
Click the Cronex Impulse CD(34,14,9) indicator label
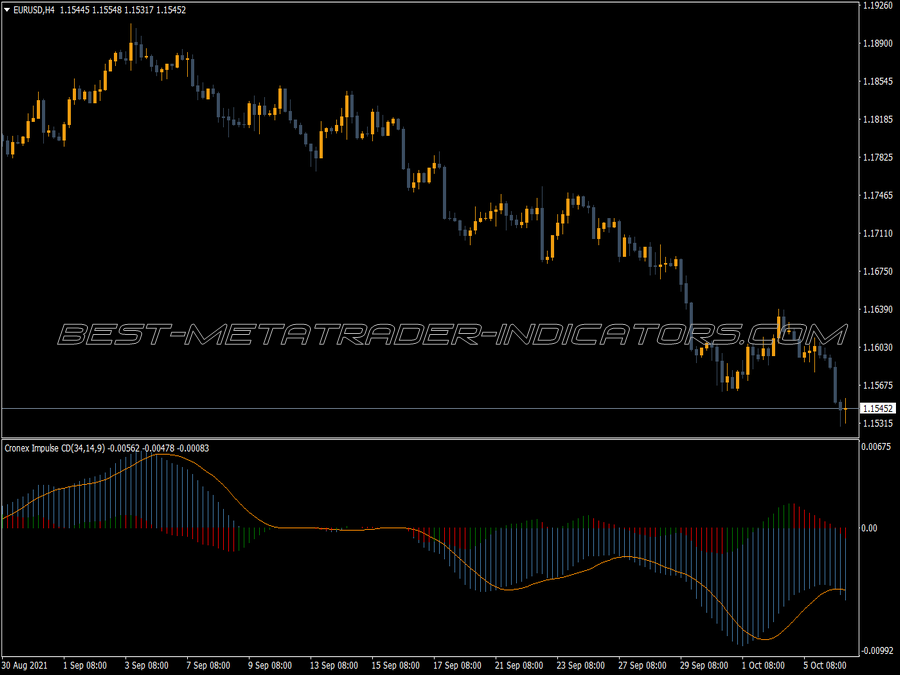point(55,448)
